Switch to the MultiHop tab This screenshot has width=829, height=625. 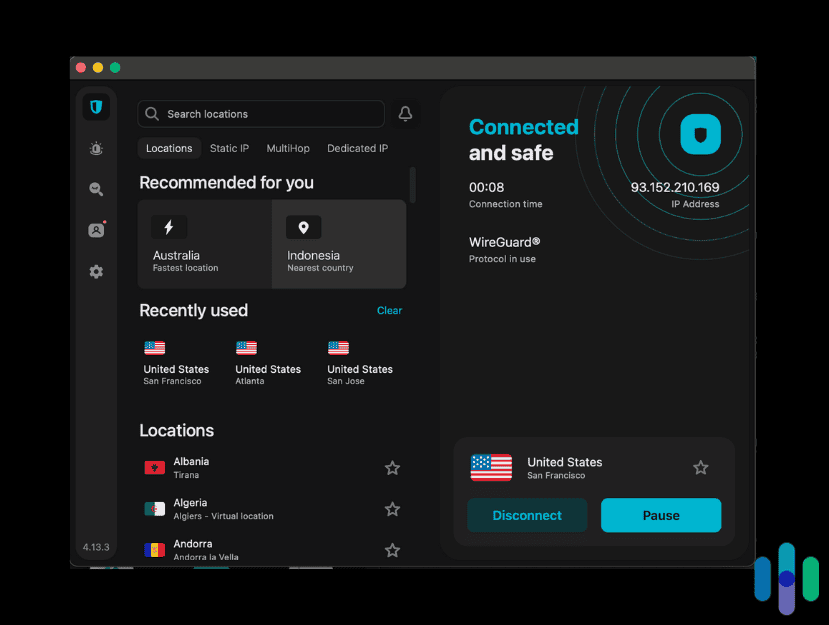click(288, 148)
